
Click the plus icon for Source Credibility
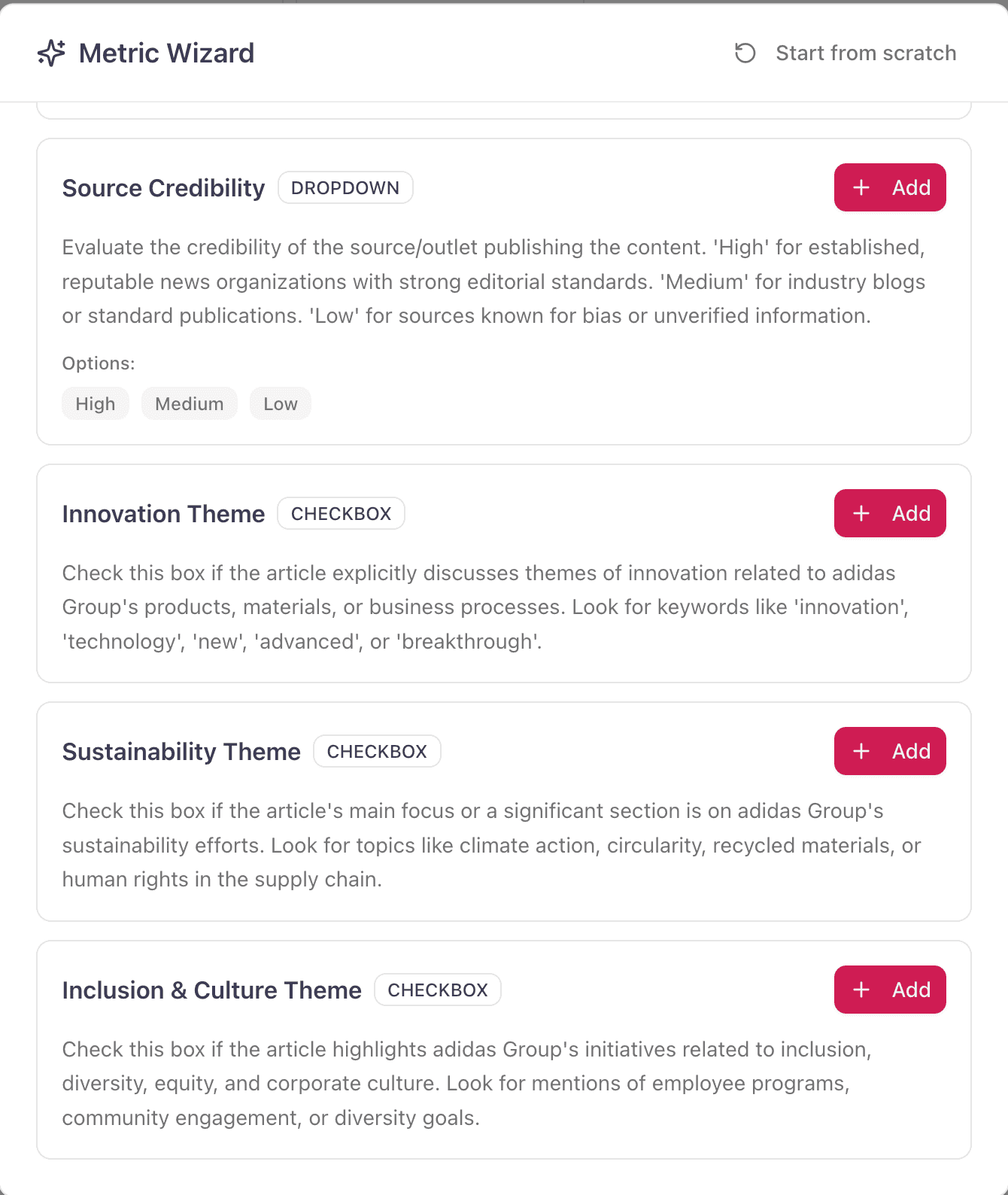pyautogui.click(x=861, y=187)
